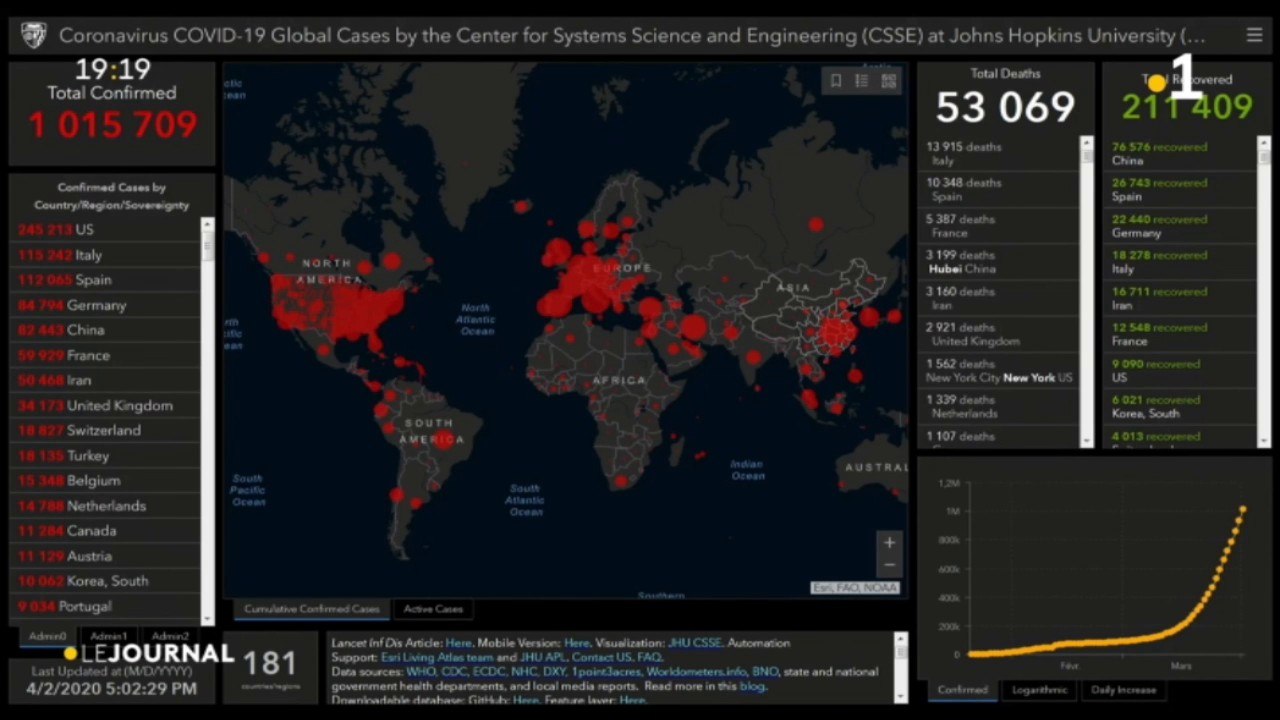Select Canada in the confirmed cases list
1280x720 pixels.
click(105, 531)
